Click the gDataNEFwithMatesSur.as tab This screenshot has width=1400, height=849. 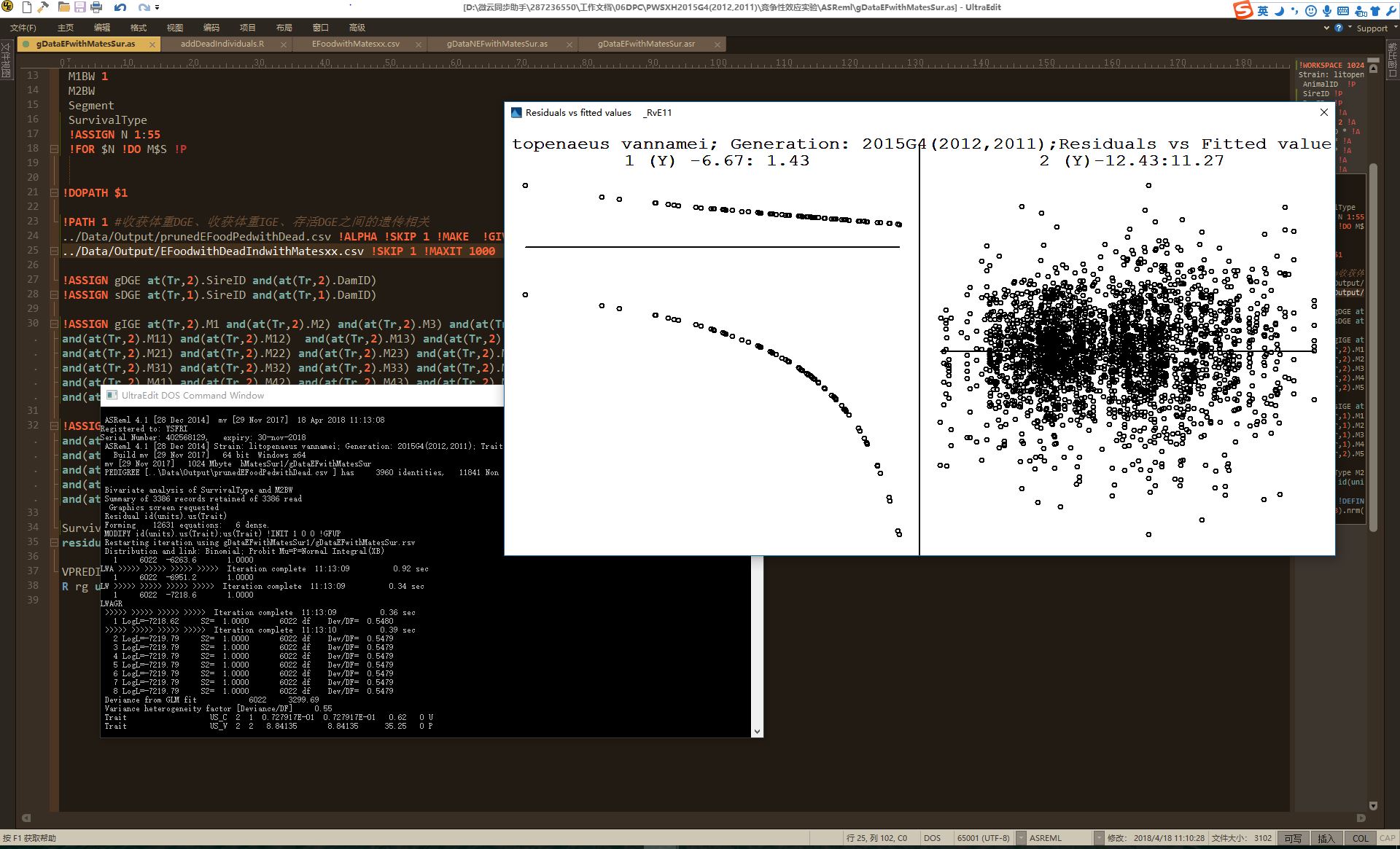500,47
